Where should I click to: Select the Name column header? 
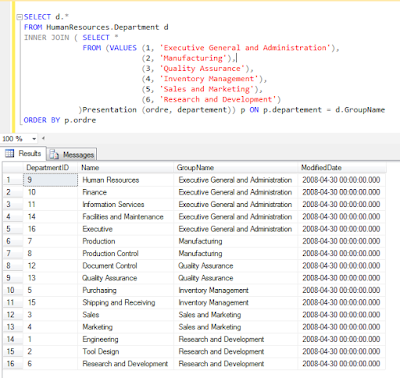[x=126, y=167]
